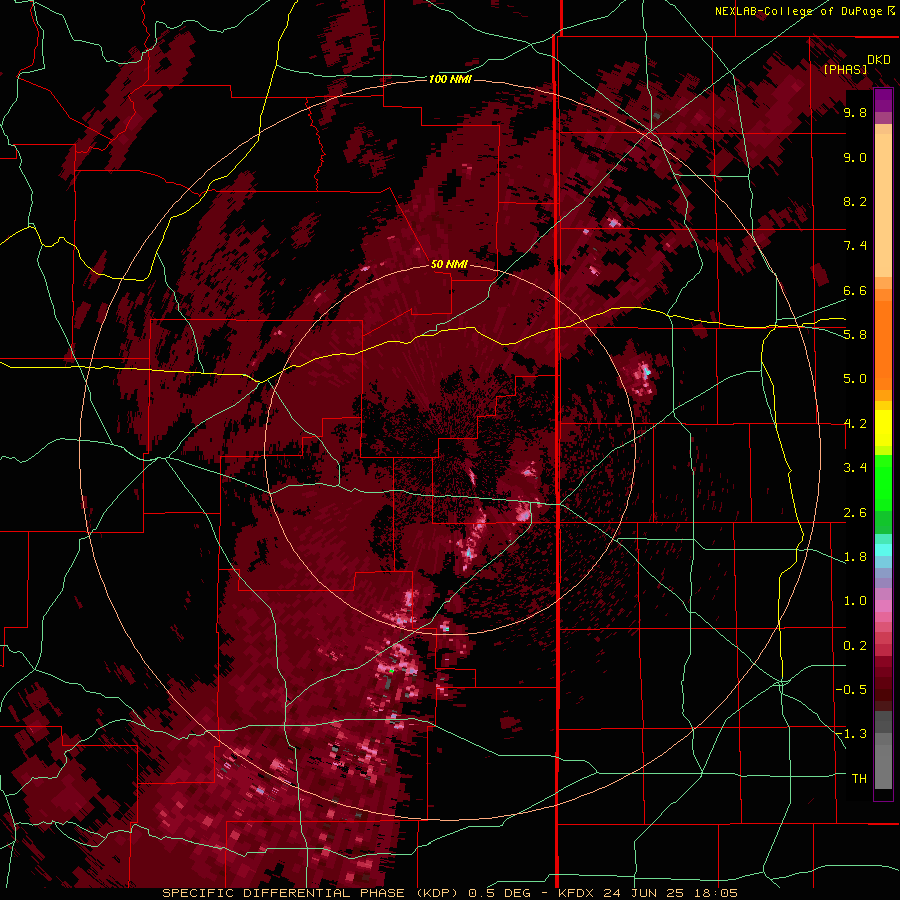Viewport: 900px width, 900px height.
Task: Pick the pink segment near 1.0 on the color bar
Action: point(883,606)
